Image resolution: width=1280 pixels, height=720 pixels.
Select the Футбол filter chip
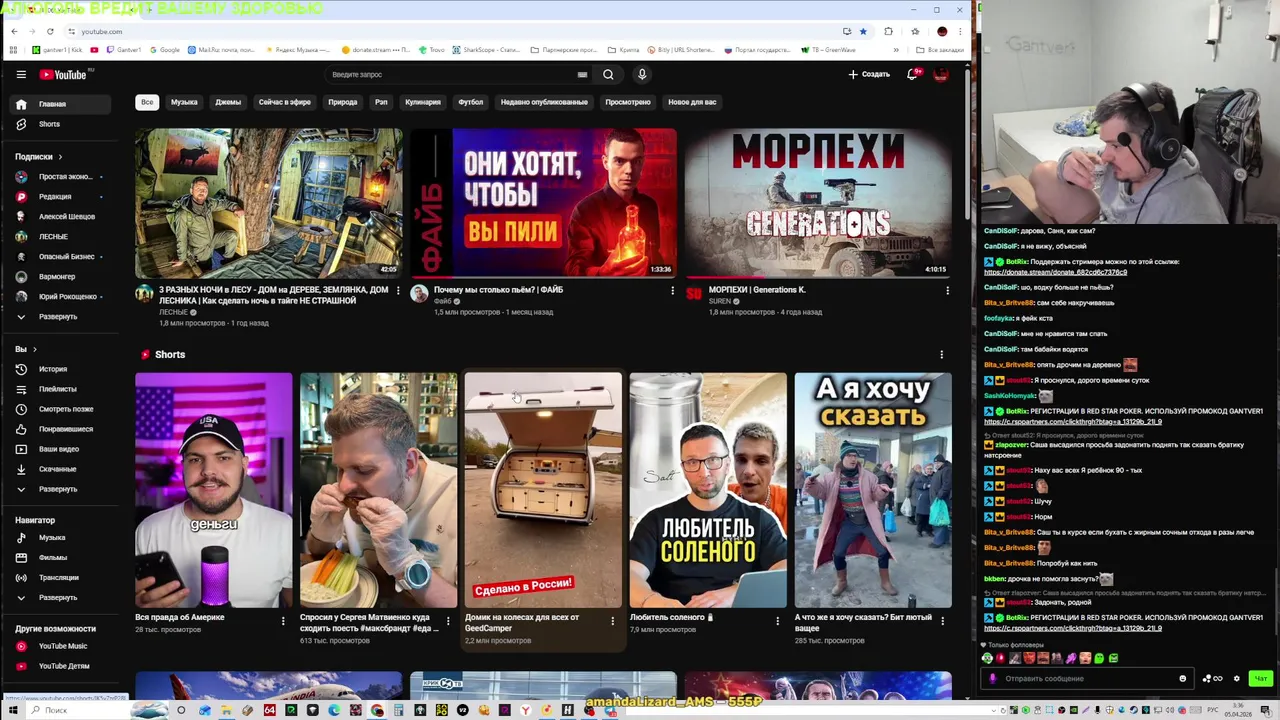pos(471,102)
